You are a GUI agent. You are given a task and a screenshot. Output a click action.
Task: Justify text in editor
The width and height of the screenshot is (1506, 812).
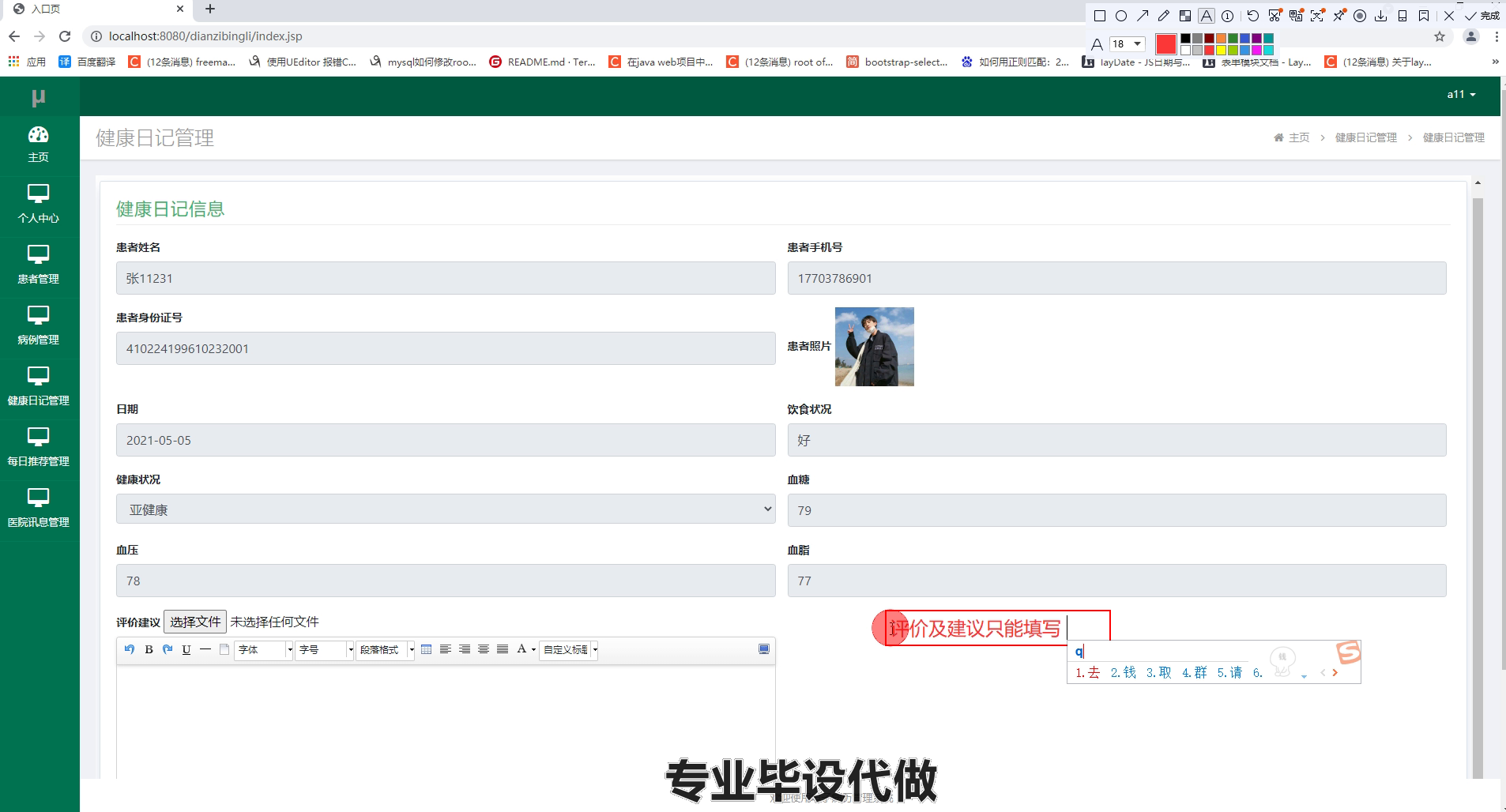pyautogui.click(x=503, y=649)
